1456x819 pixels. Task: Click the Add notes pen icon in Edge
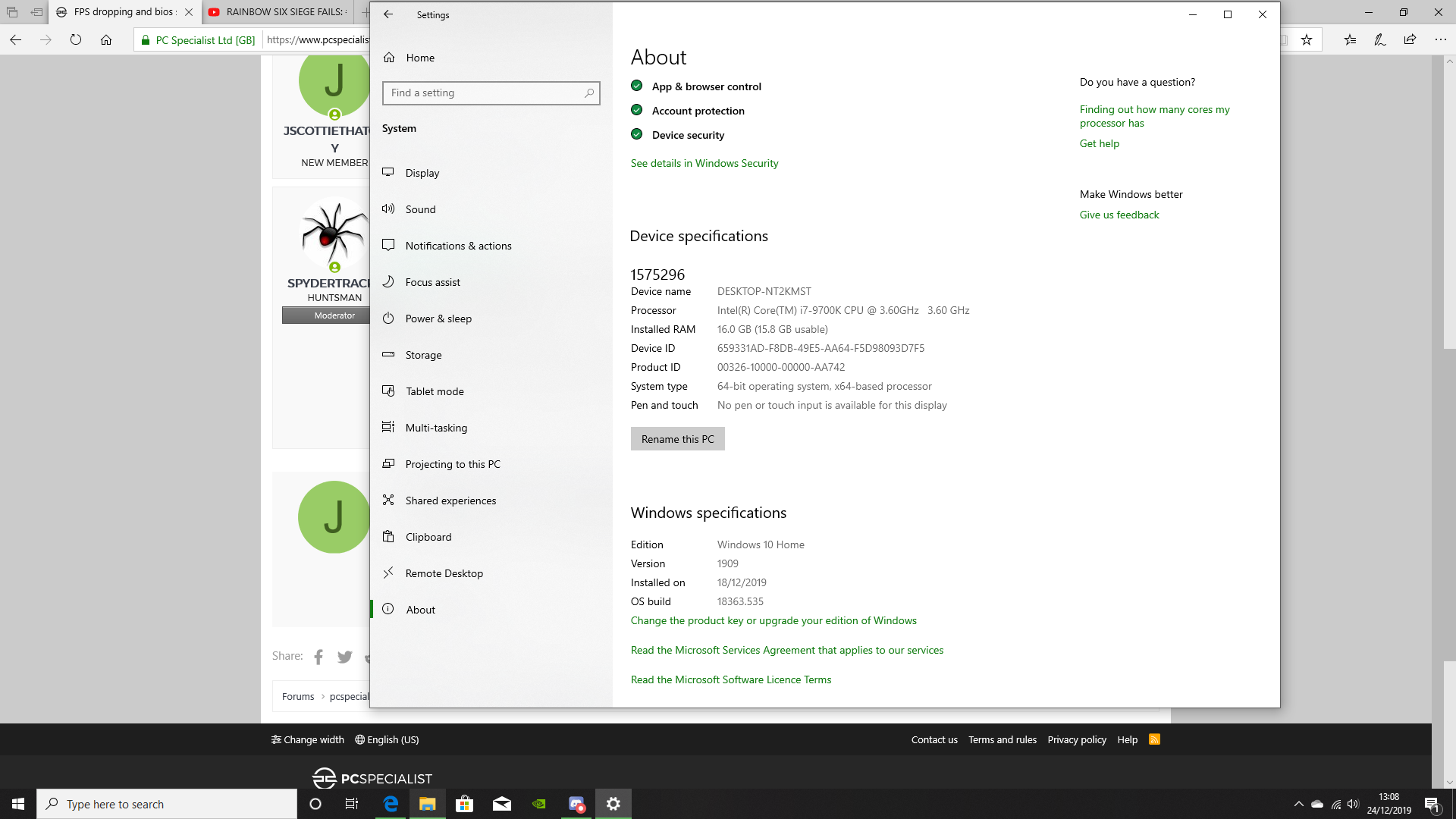click(1380, 40)
